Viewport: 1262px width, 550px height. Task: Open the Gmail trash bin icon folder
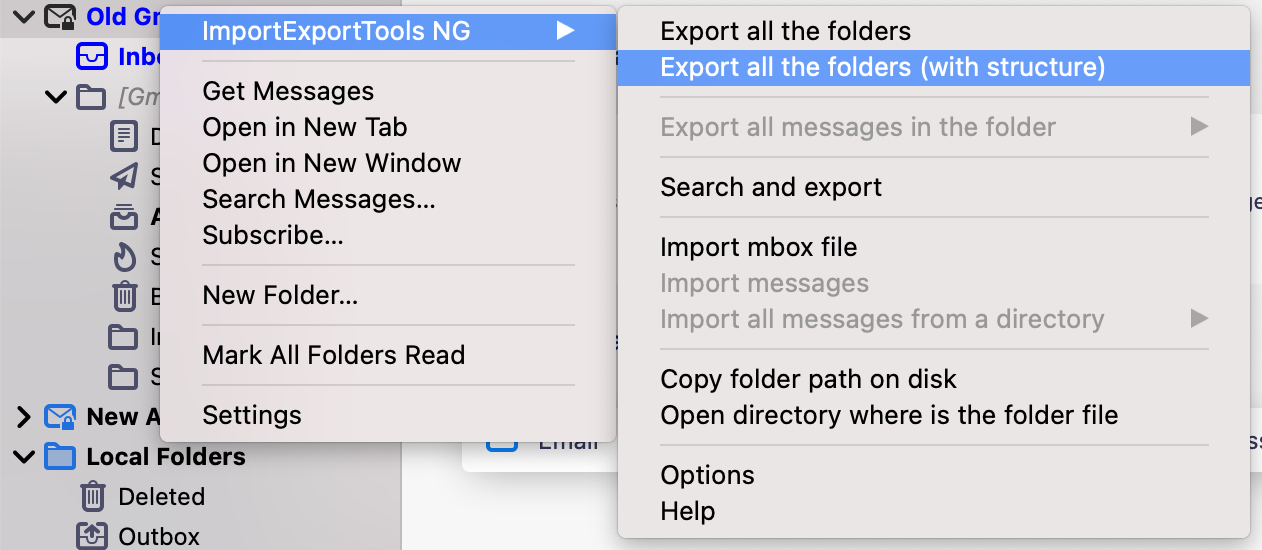(x=123, y=296)
